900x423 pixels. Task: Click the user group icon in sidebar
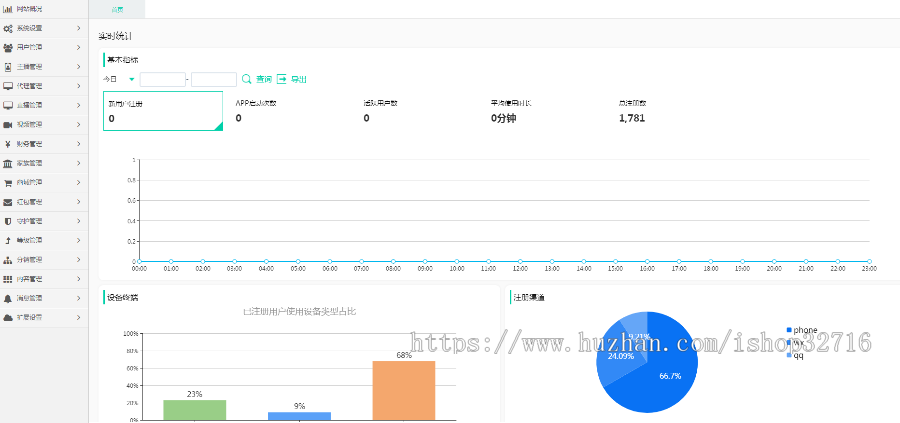[8, 48]
